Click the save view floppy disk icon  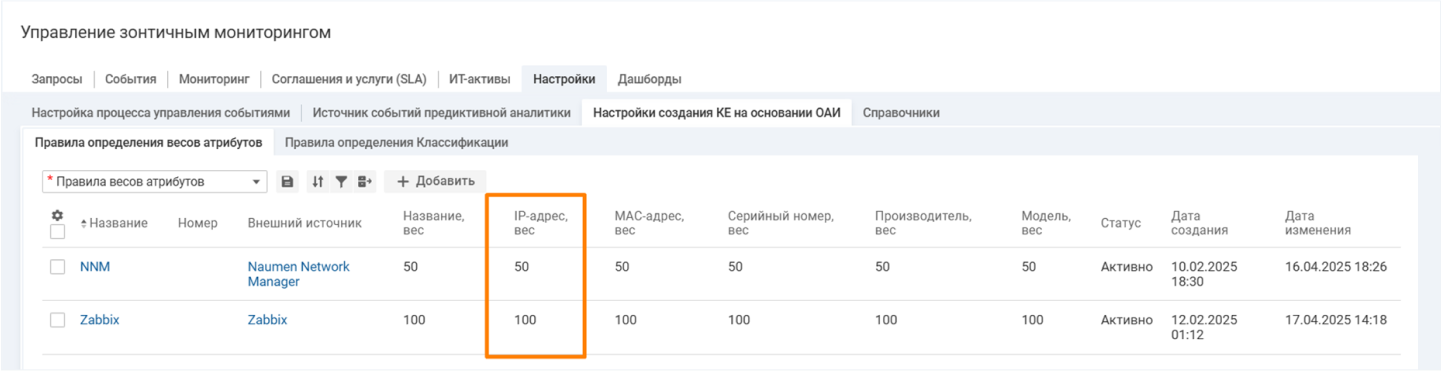pos(288,182)
